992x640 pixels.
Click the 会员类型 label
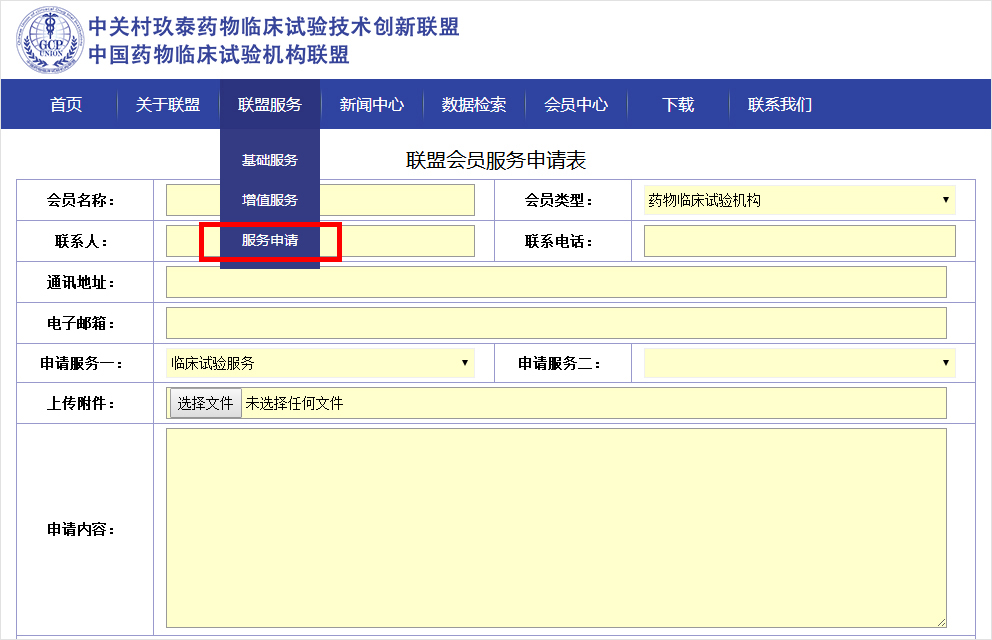click(559, 200)
